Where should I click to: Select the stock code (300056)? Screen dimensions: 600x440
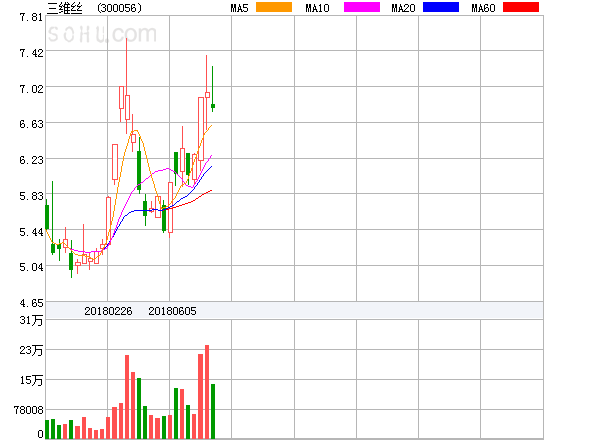pyautogui.click(x=120, y=8)
